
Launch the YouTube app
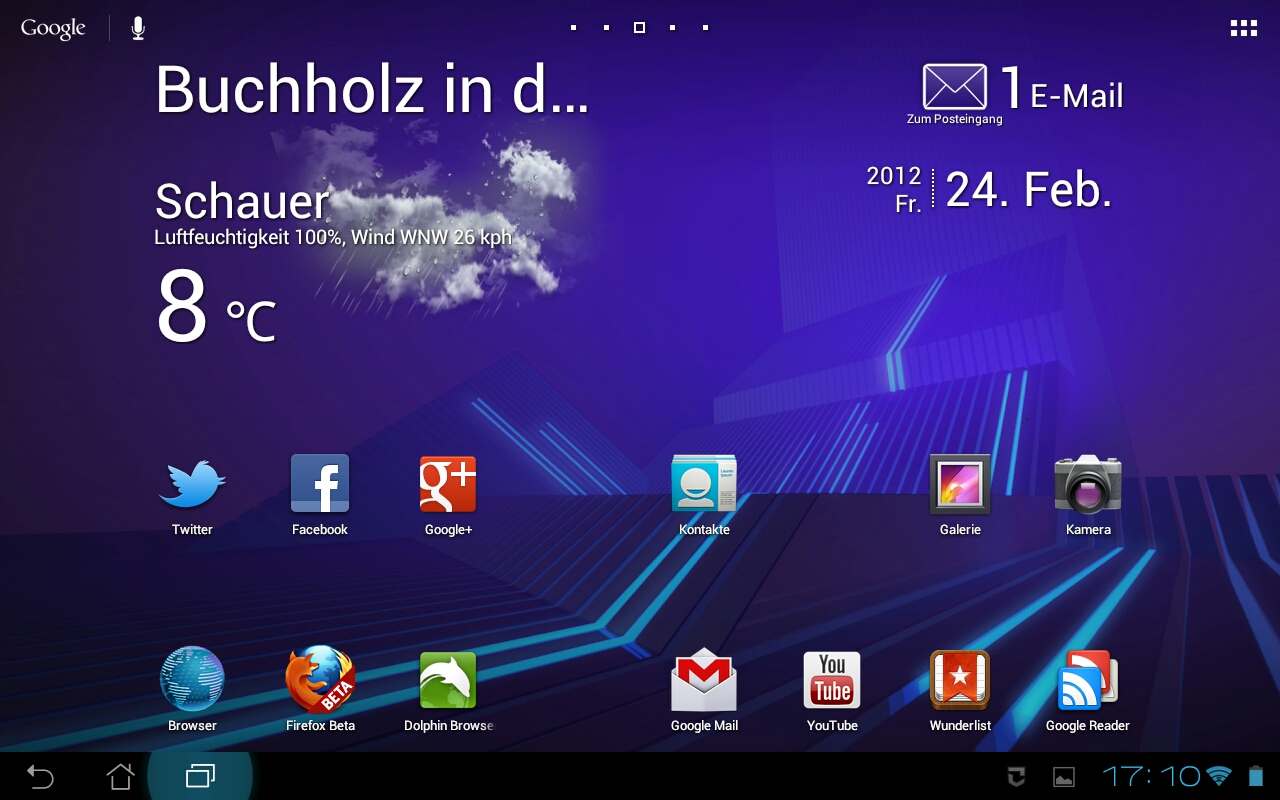click(832, 680)
